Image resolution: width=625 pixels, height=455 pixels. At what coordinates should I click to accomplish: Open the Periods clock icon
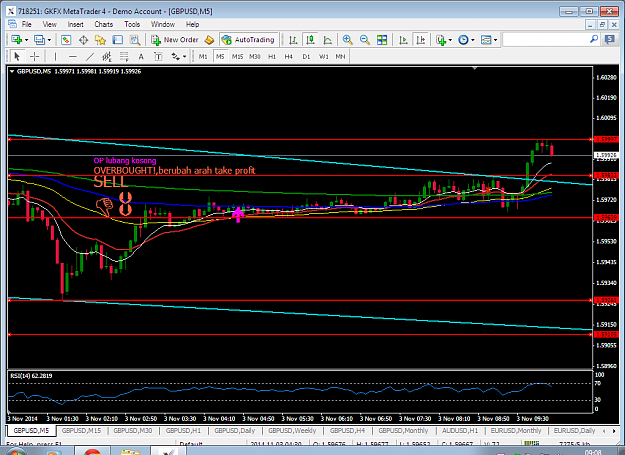click(463, 40)
